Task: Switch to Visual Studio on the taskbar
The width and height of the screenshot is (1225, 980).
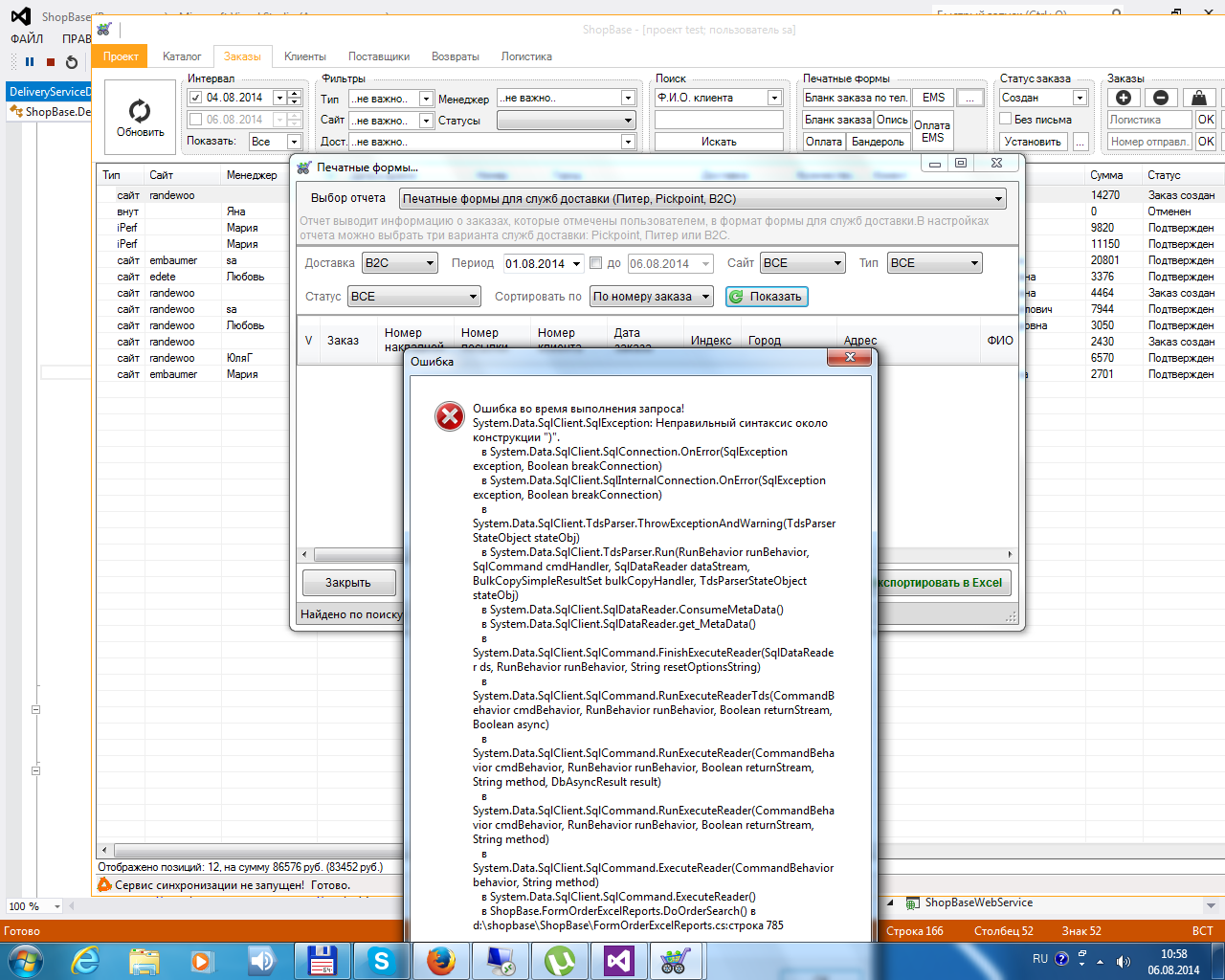Action: click(x=618, y=960)
